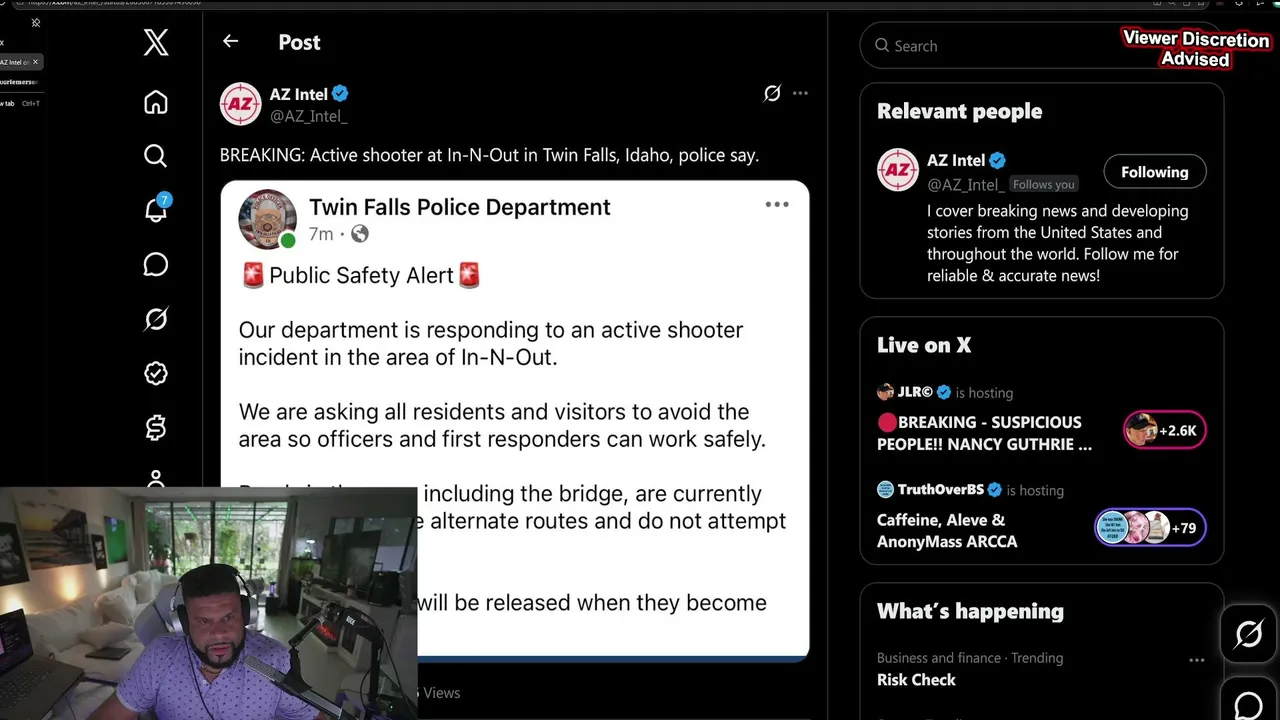
Task: Open AZ Intel's profile name on the post
Action: [298, 94]
